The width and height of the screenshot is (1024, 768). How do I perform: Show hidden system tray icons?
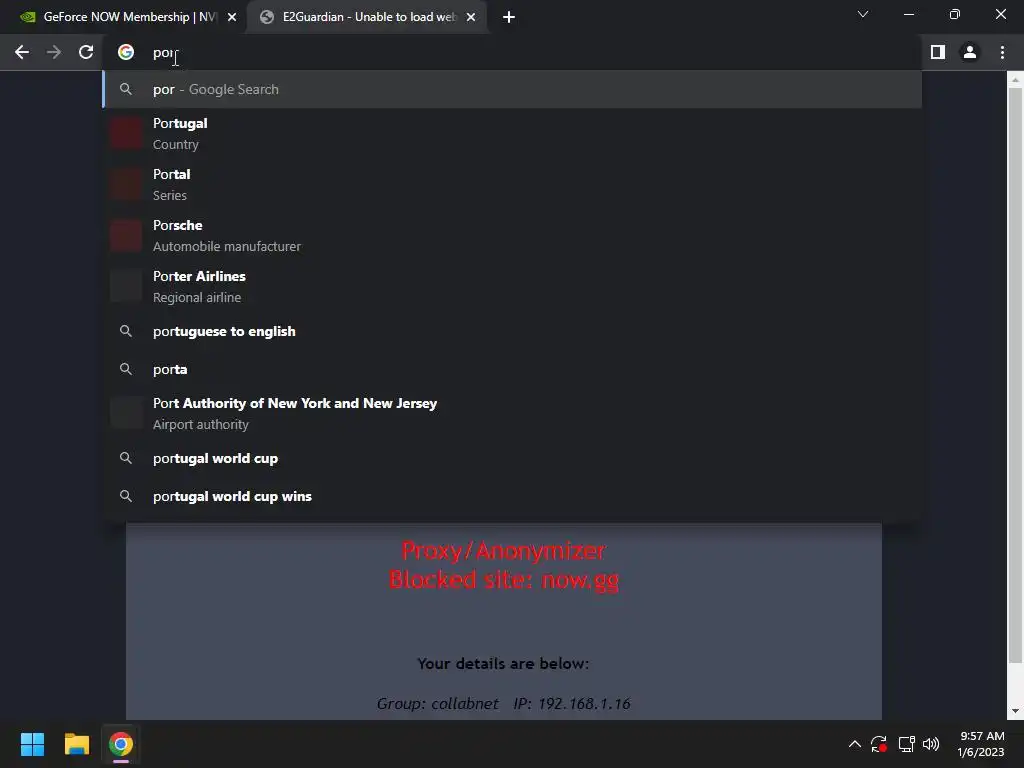tap(854, 744)
